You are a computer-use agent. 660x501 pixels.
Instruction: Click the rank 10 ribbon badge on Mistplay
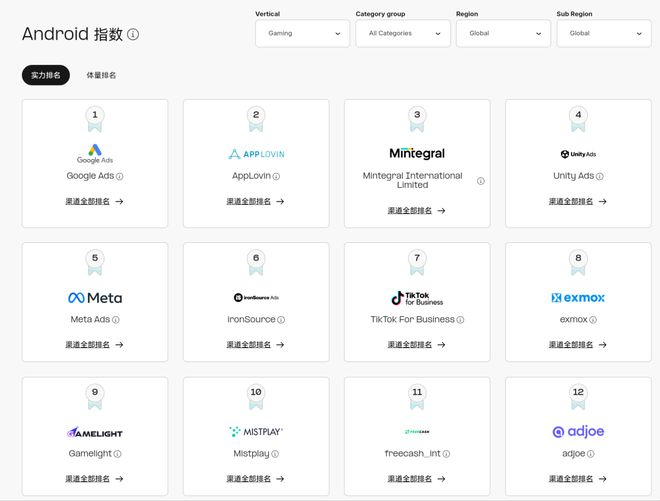(256, 398)
